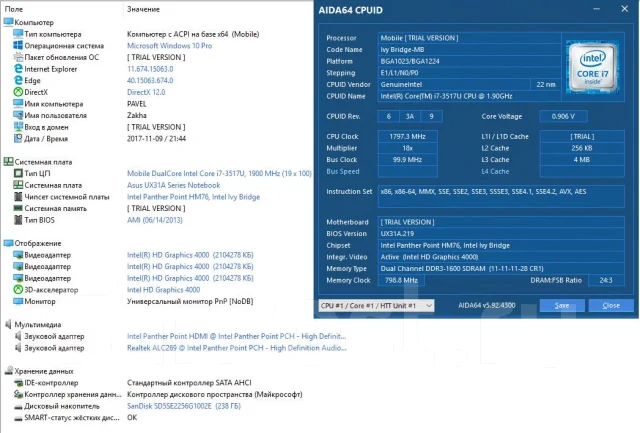Open the Intel Panther Point HDMI audio link
The width and height of the screenshot is (640, 433).
236,336
